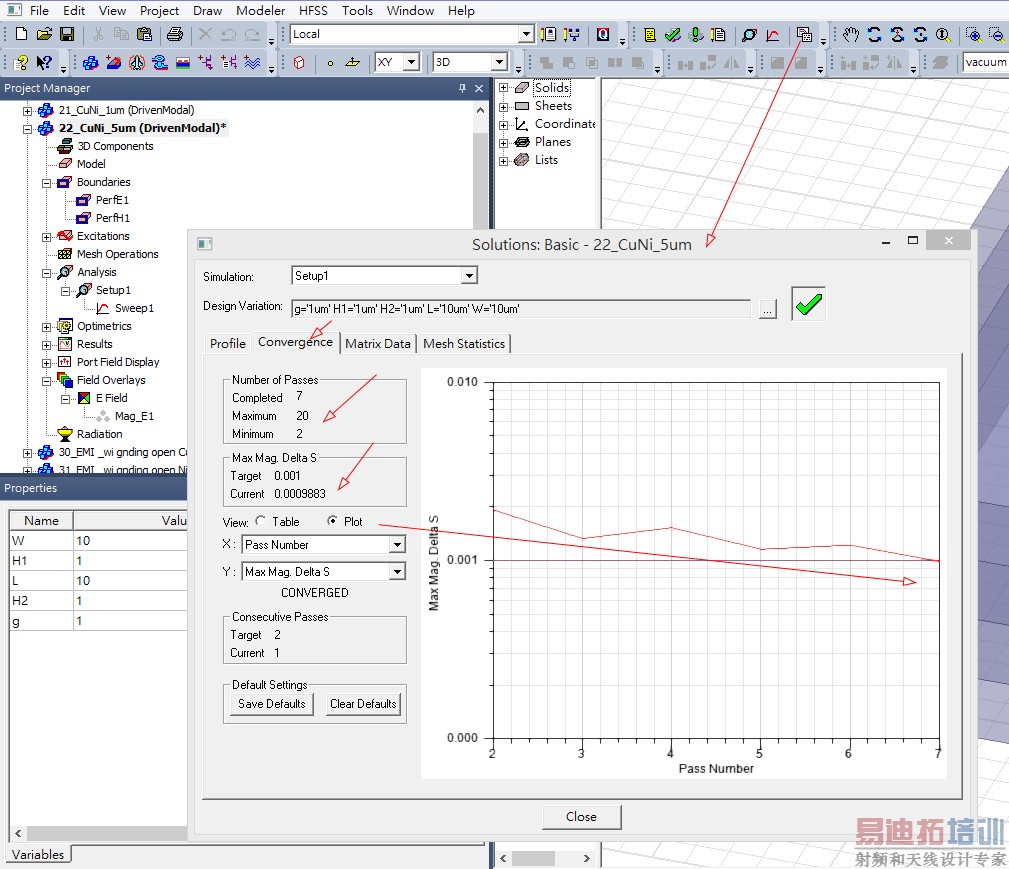The image size is (1009, 869).
Task: Click the Close button in Solutions dialog
Action: (x=581, y=816)
